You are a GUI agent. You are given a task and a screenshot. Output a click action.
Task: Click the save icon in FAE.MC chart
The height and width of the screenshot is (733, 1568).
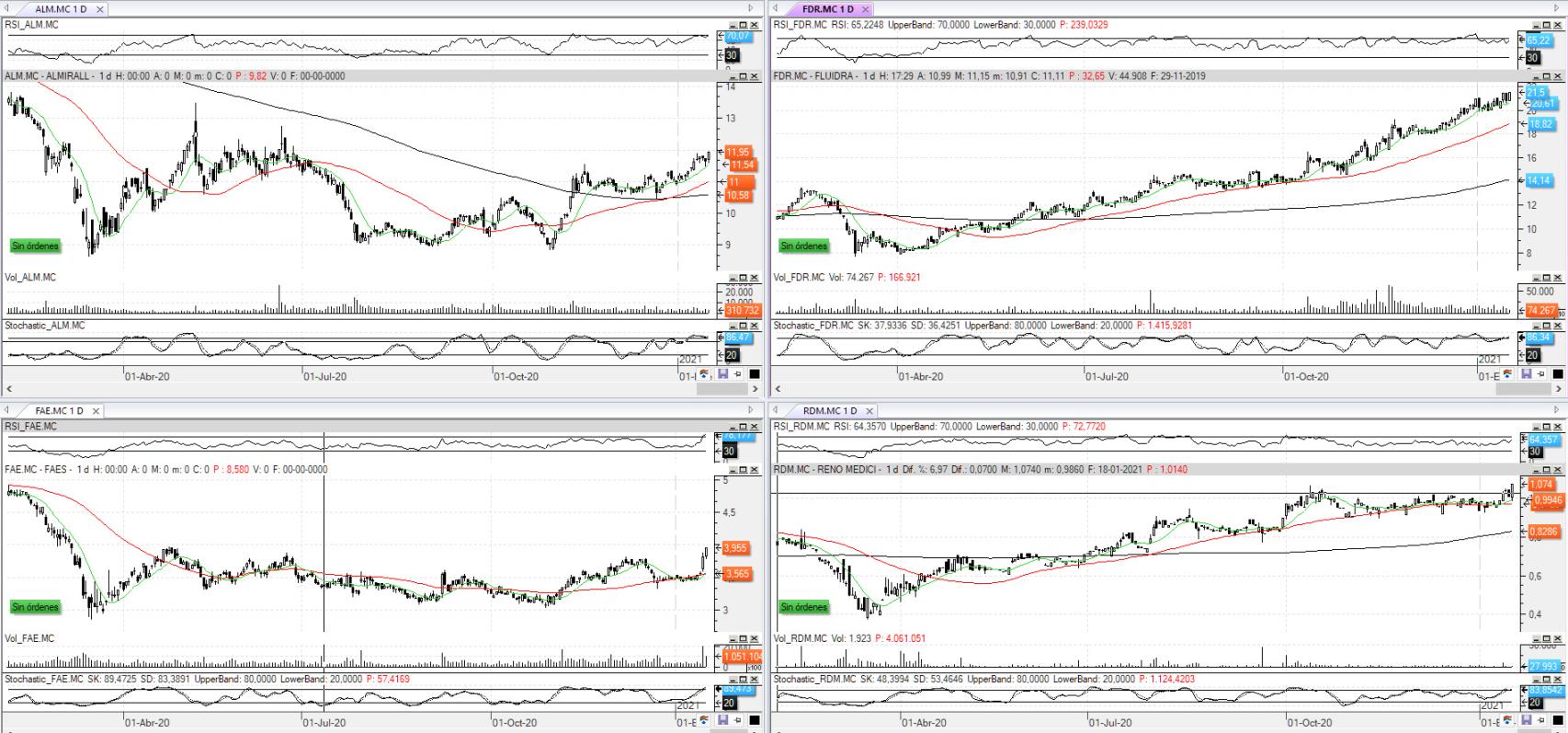click(723, 721)
